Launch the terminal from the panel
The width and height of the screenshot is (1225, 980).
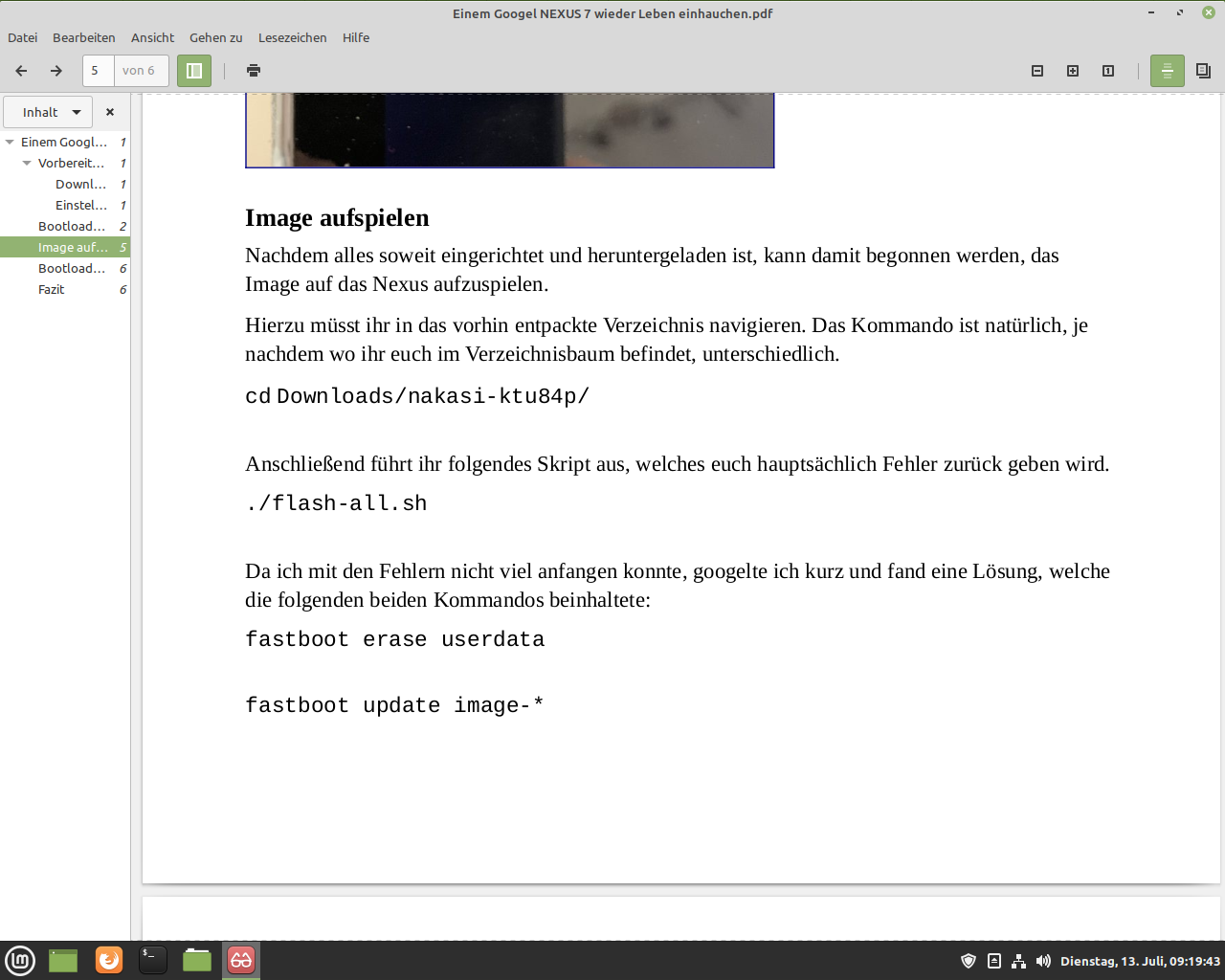[153, 960]
